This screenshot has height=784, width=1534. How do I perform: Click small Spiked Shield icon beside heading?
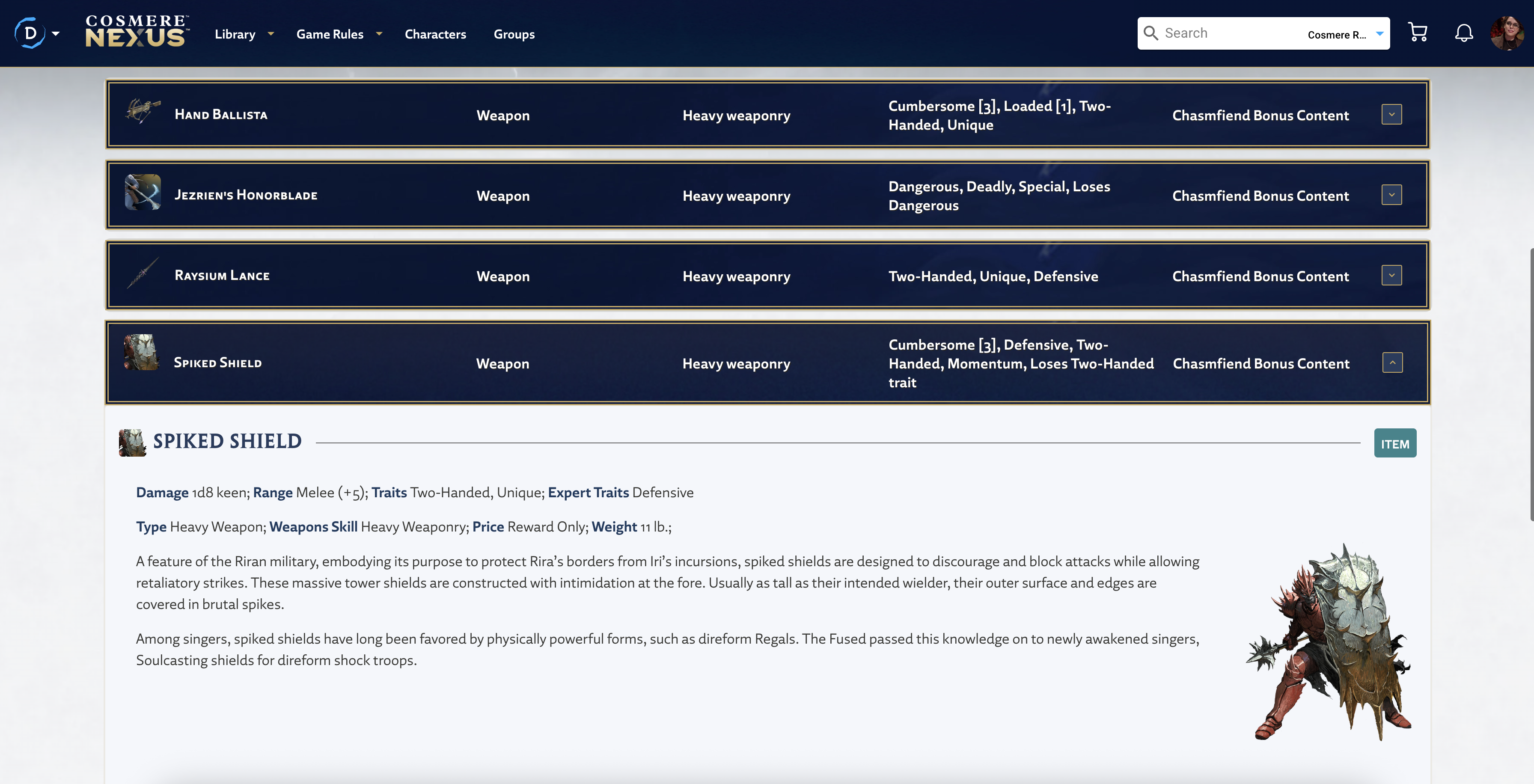(x=133, y=443)
